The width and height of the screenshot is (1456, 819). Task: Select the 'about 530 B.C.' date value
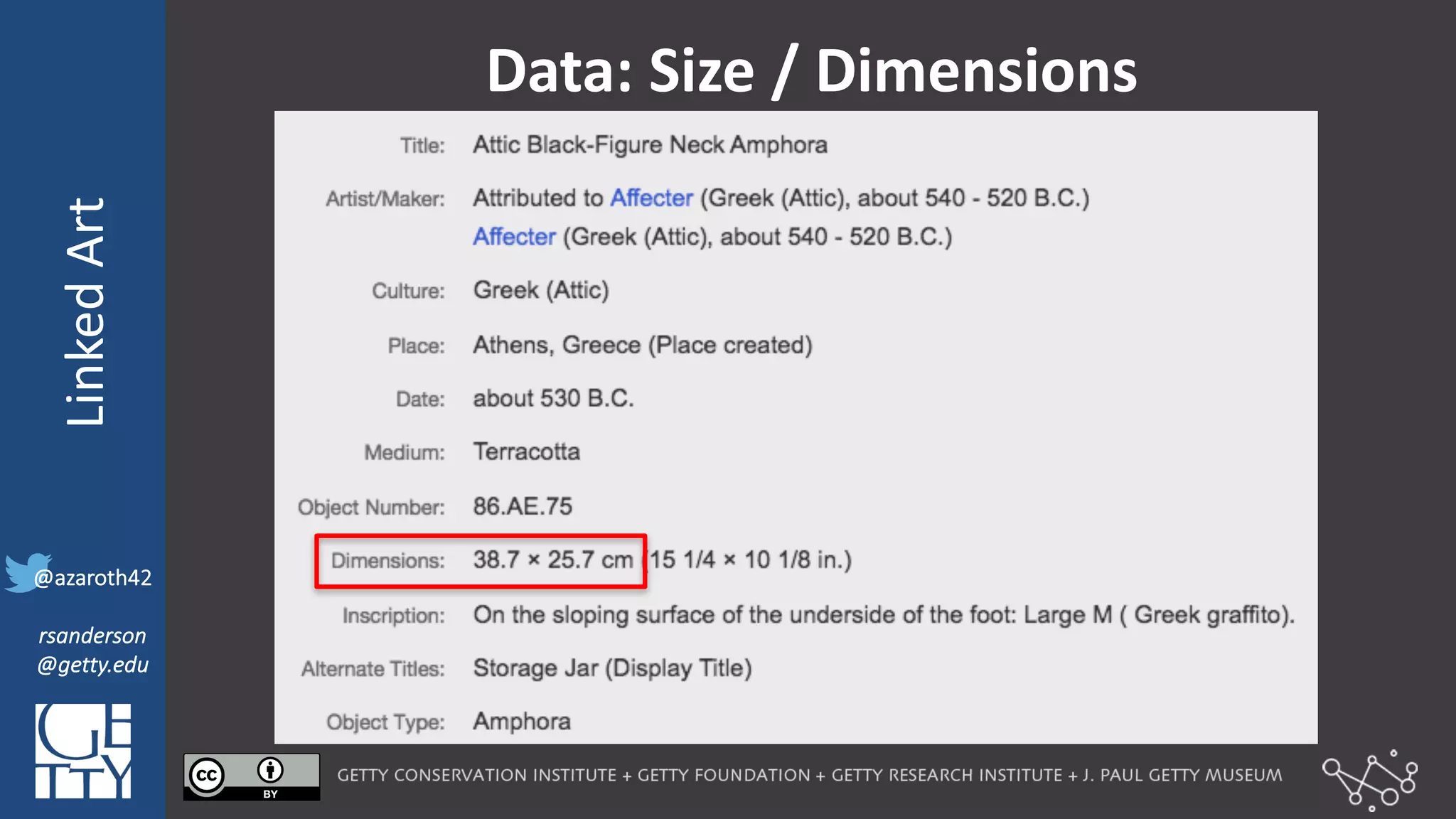[553, 398]
